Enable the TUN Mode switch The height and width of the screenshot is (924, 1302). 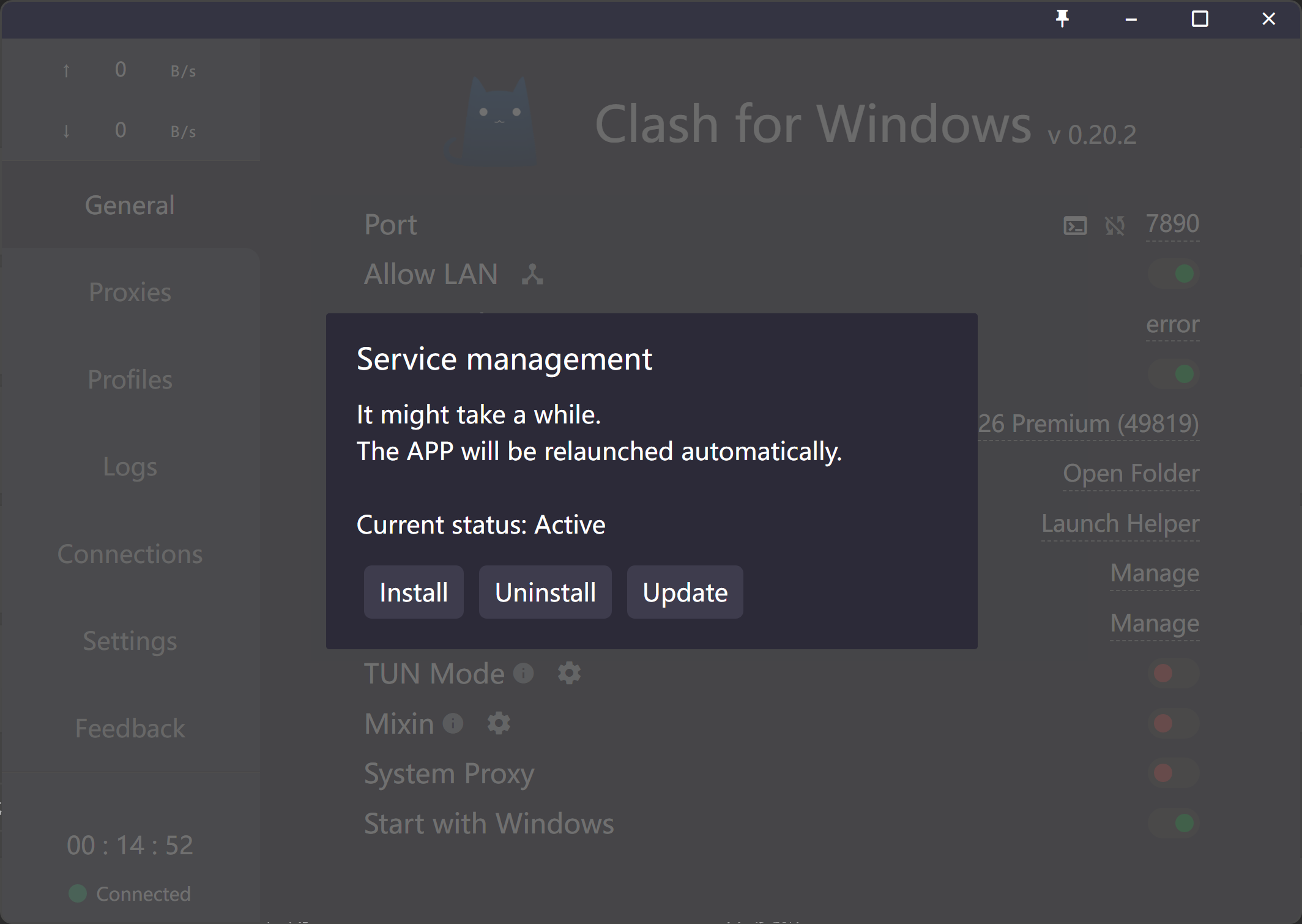pyautogui.click(x=1174, y=673)
